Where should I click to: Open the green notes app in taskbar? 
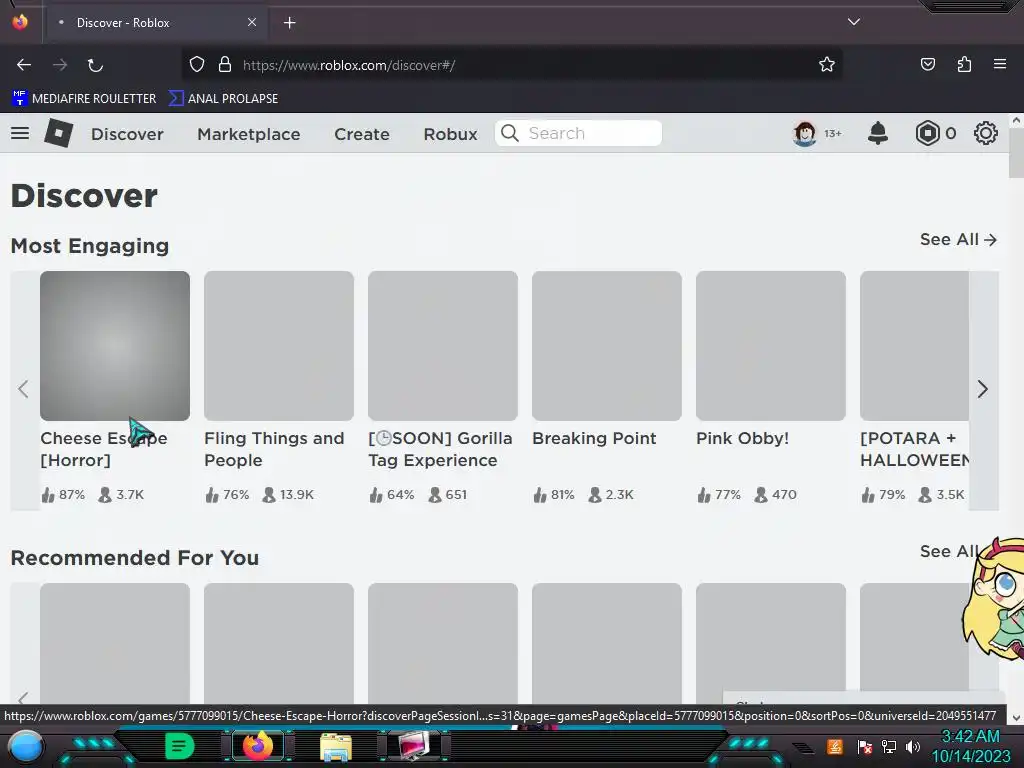click(179, 746)
